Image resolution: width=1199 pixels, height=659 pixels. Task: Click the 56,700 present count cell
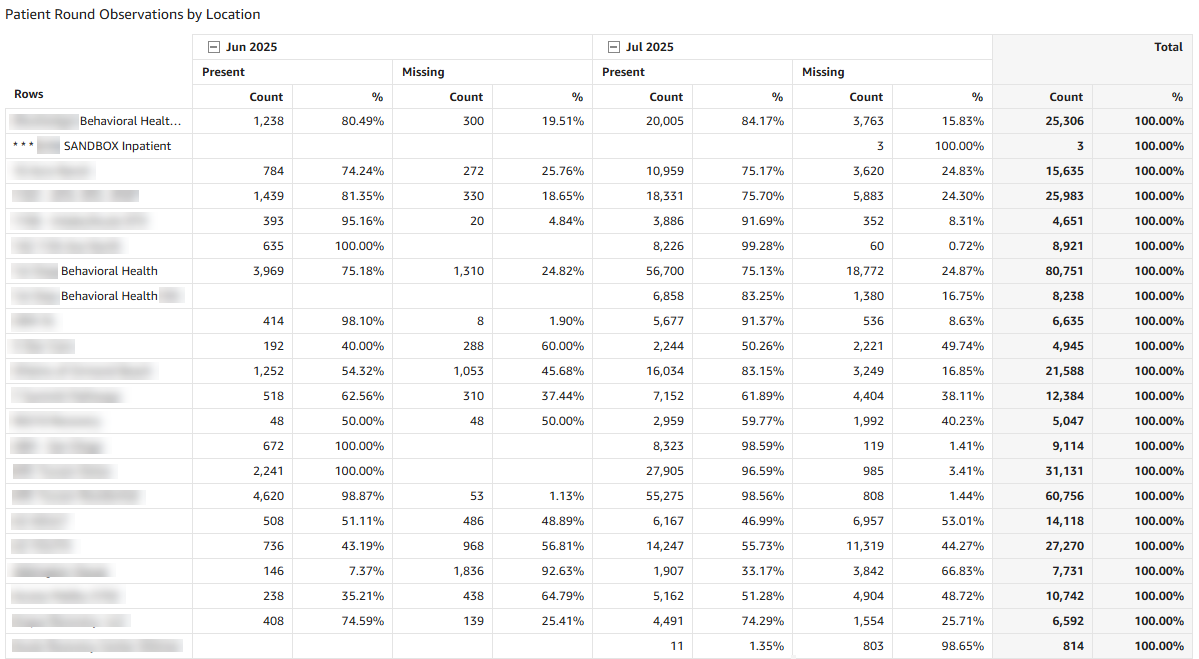pyautogui.click(x=664, y=271)
